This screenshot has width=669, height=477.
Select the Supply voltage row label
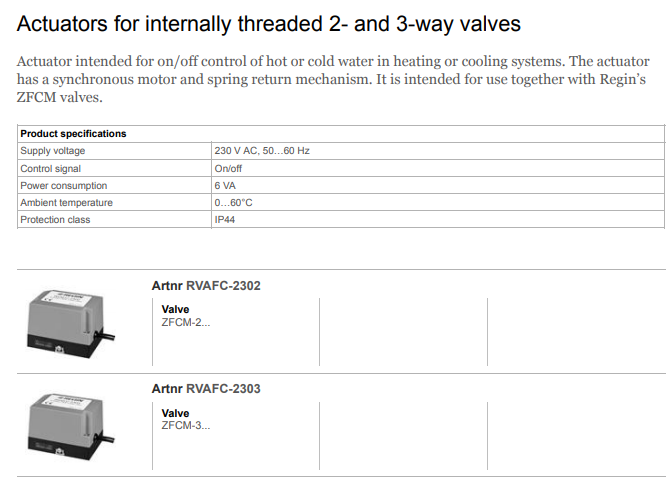click(x=53, y=150)
